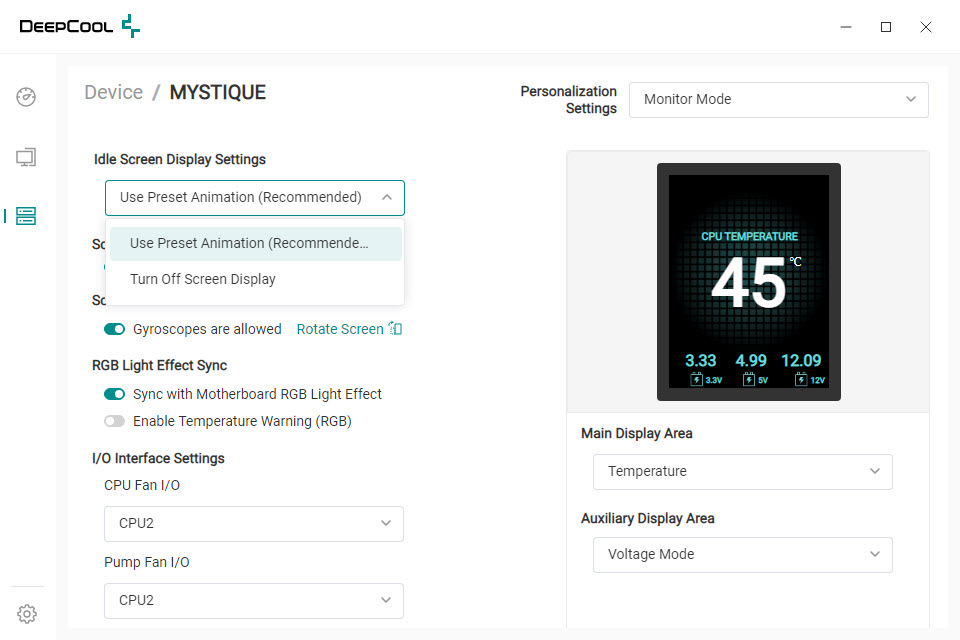
Task: Click the RGB Light Effect Sync heading
Action: click(160, 366)
